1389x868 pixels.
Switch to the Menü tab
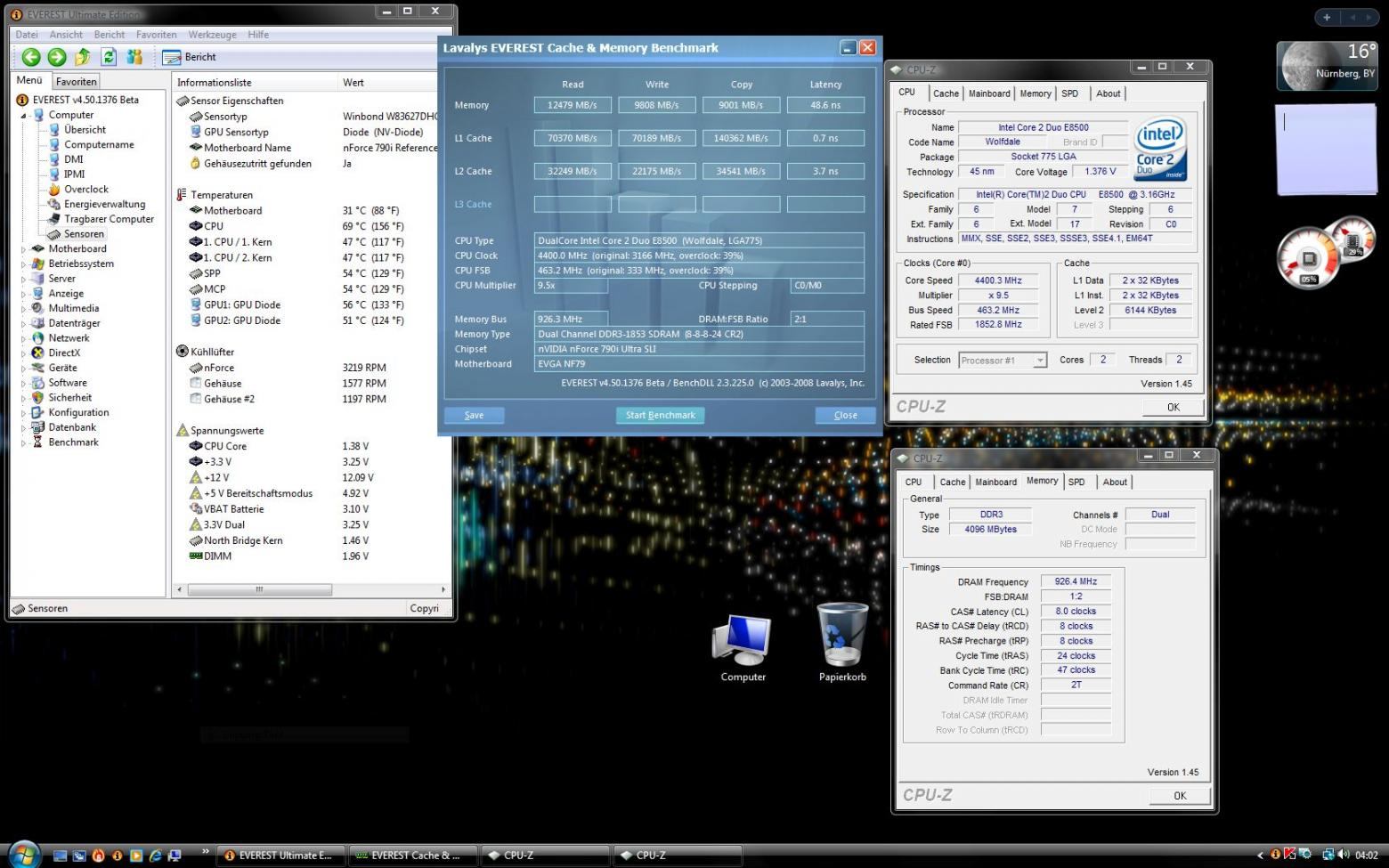[29, 80]
